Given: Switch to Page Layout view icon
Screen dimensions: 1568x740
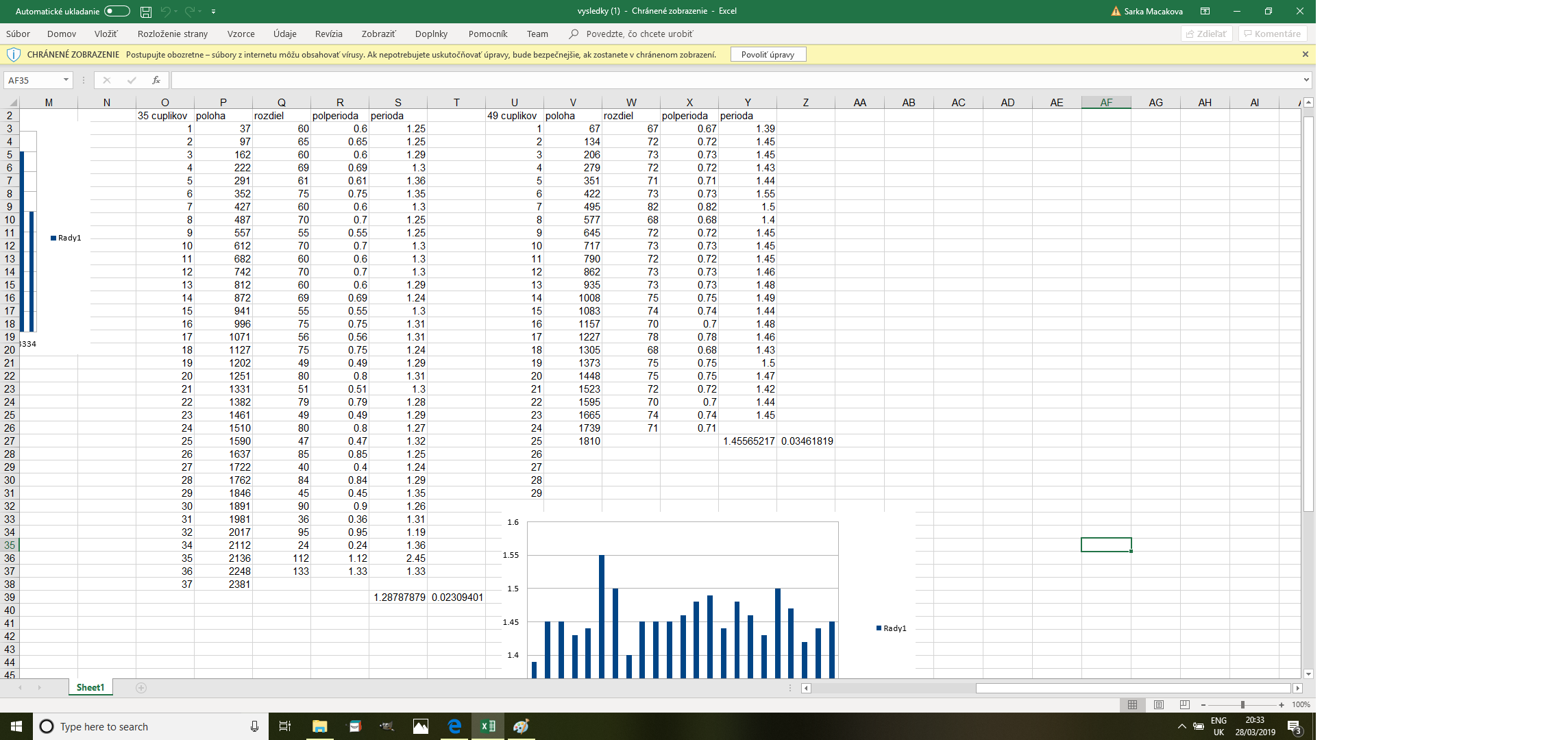Looking at the screenshot, I should point(1159,704).
